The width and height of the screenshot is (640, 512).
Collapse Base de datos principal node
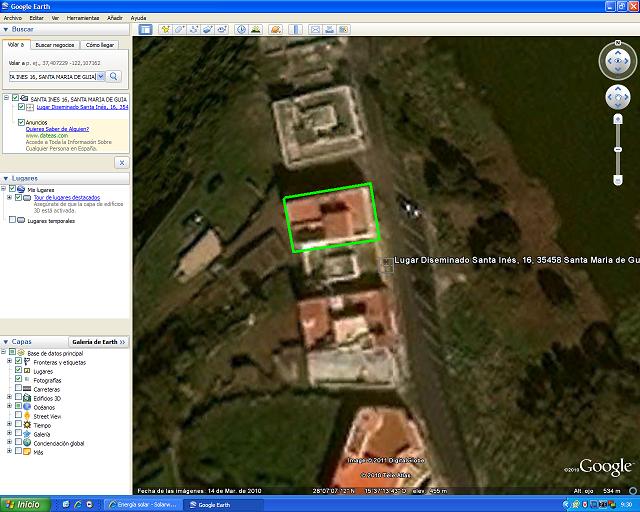click(x=4, y=352)
